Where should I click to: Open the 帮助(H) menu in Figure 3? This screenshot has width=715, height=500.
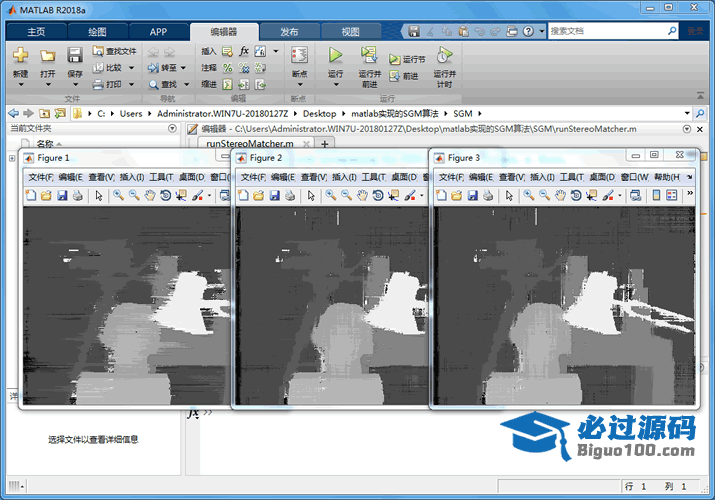coord(666,177)
